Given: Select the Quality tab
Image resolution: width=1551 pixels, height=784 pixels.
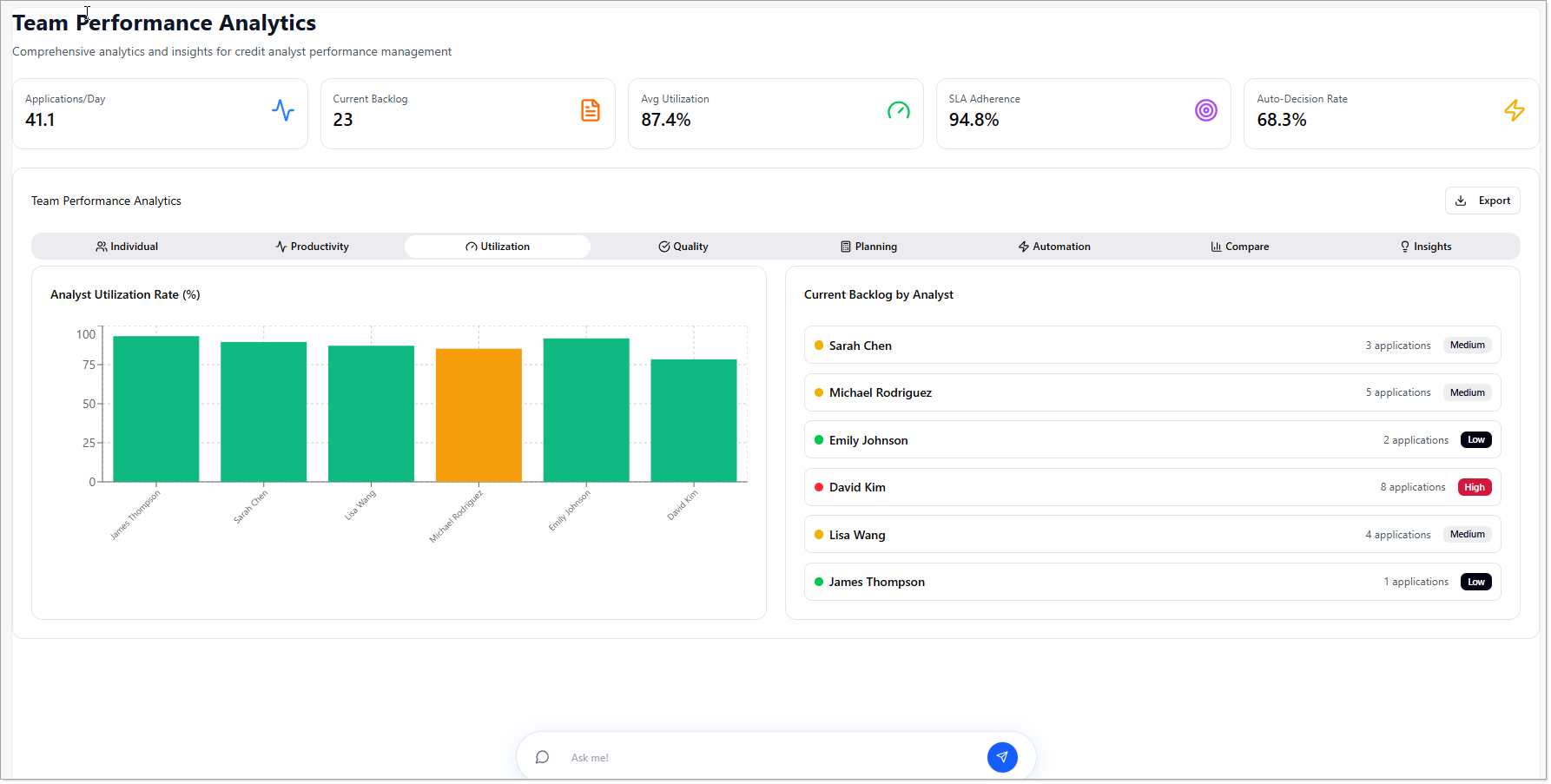Looking at the screenshot, I should coord(683,247).
